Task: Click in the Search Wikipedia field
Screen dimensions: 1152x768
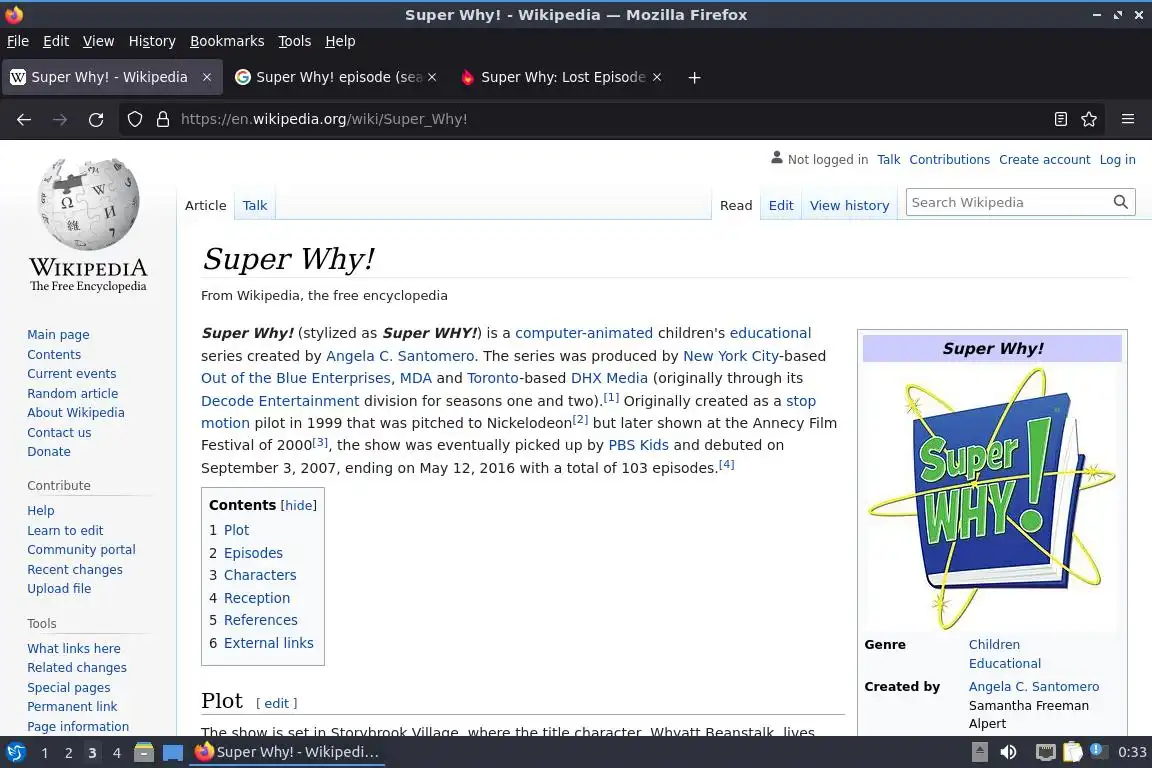Action: [x=1010, y=202]
